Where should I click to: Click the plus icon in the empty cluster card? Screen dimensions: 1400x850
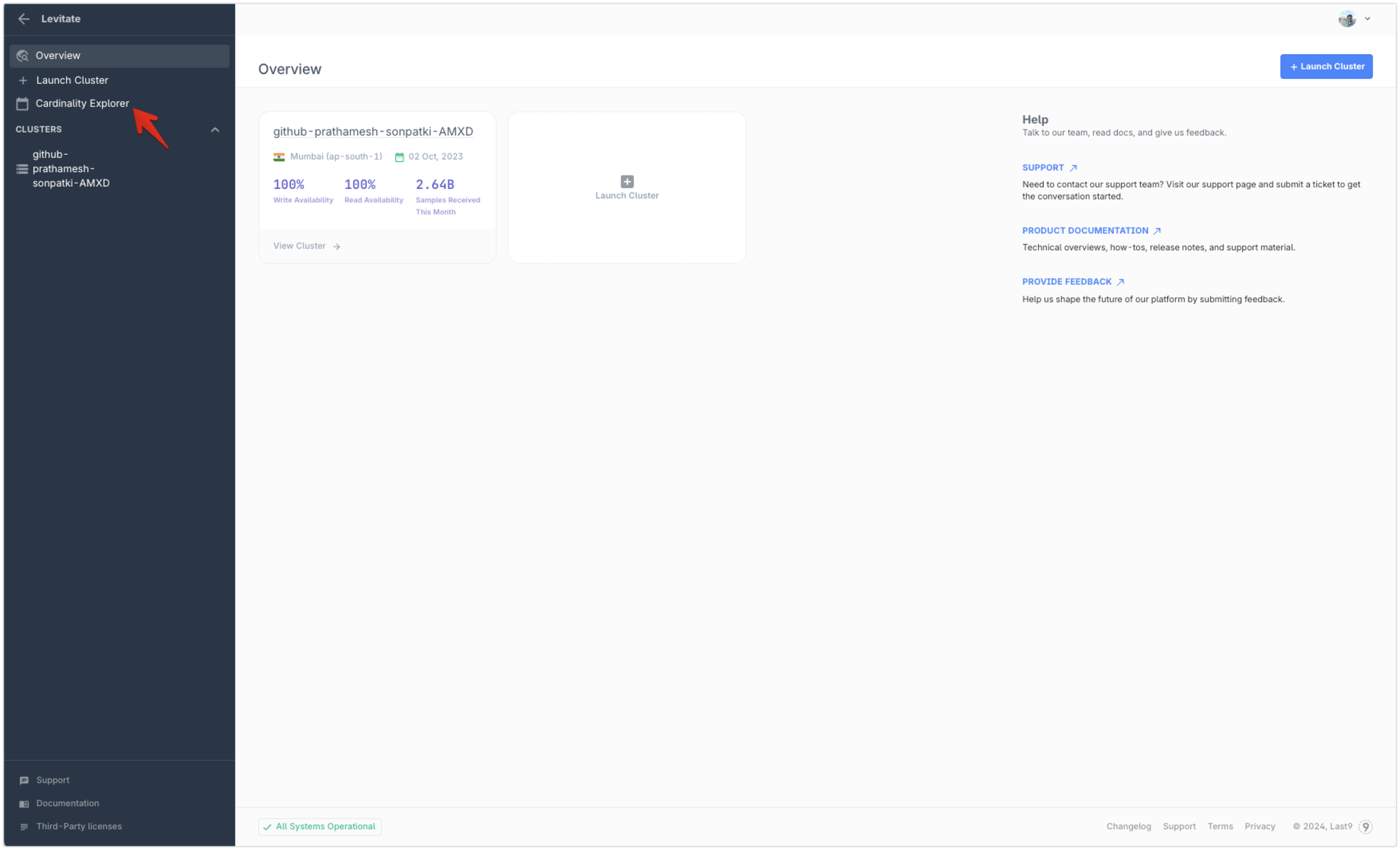point(626,181)
